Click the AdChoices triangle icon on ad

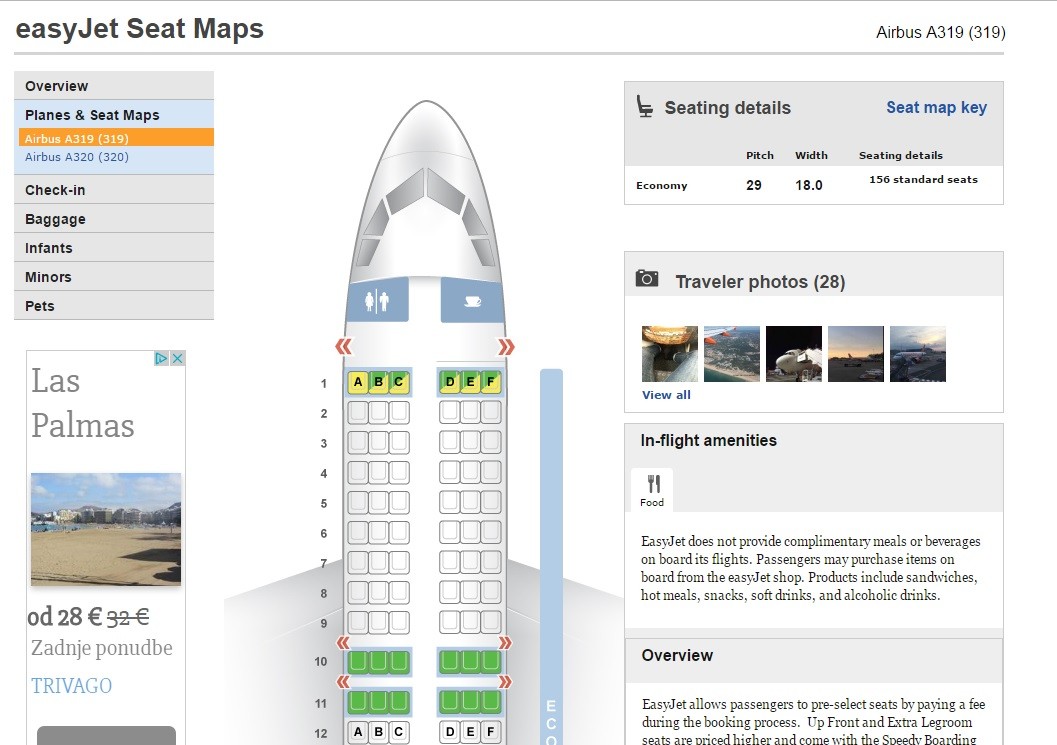(161, 359)
